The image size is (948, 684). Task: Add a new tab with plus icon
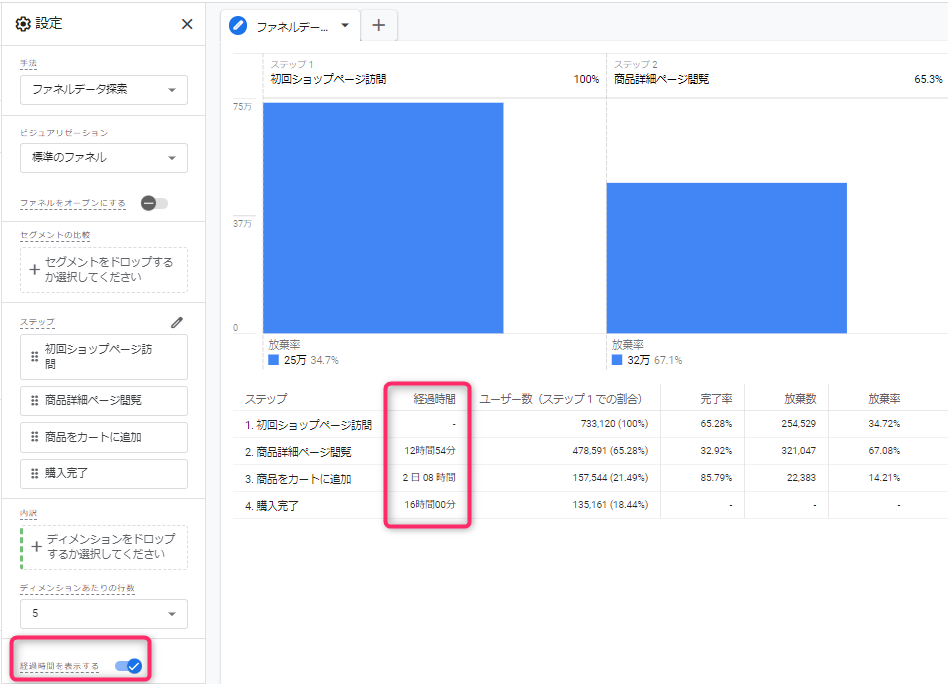[378, 26]
